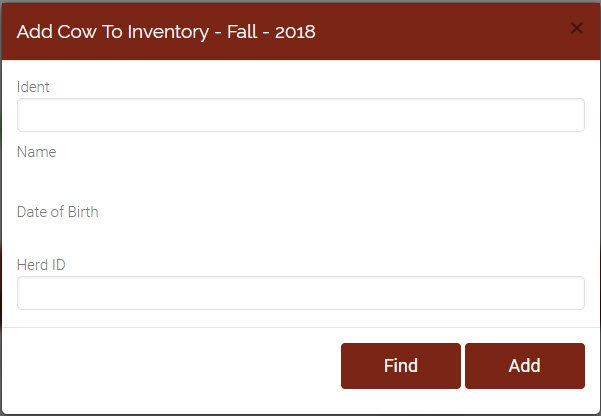Focus the Herd ID input box
601x416 pixels.
click(x=301, y=293)
